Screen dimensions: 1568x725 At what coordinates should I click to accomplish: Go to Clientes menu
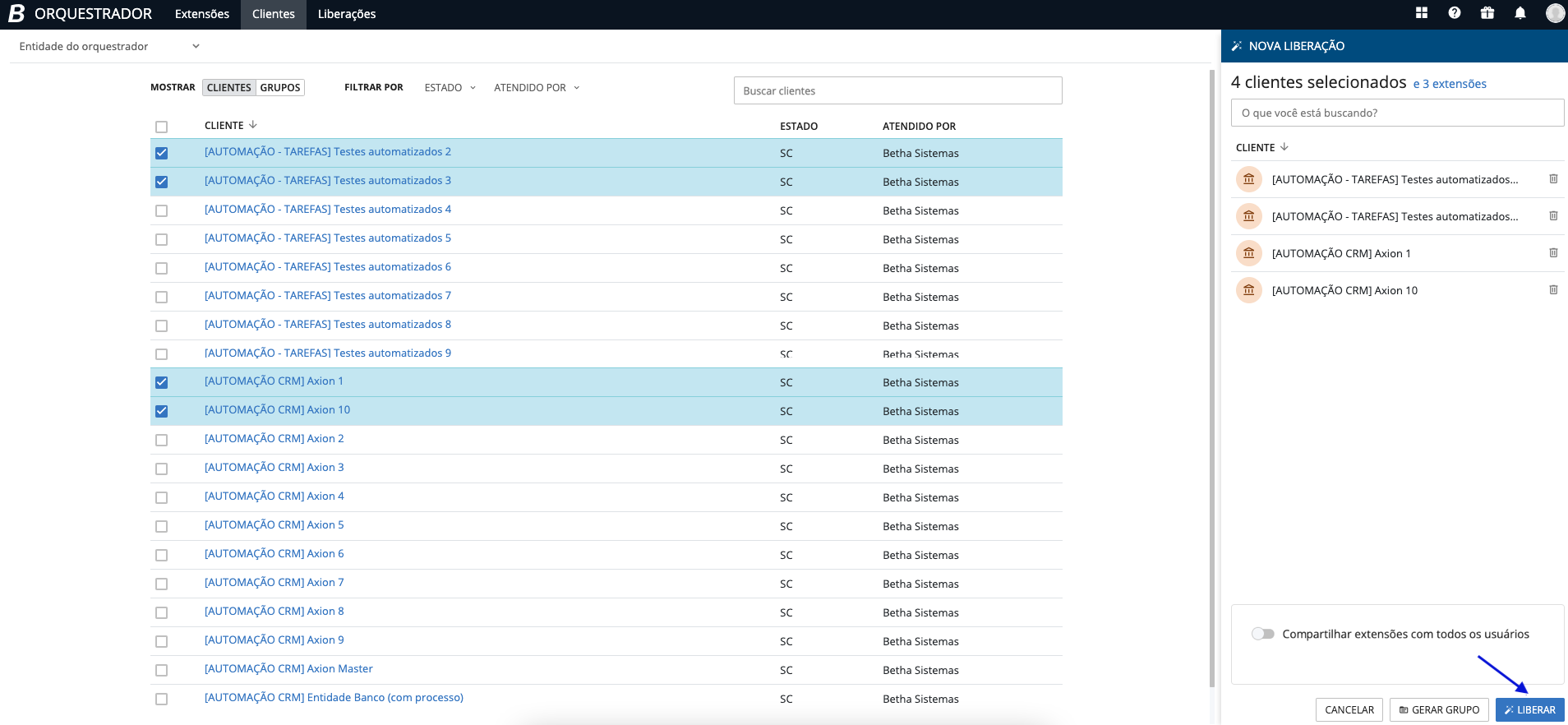click(274, 14)
